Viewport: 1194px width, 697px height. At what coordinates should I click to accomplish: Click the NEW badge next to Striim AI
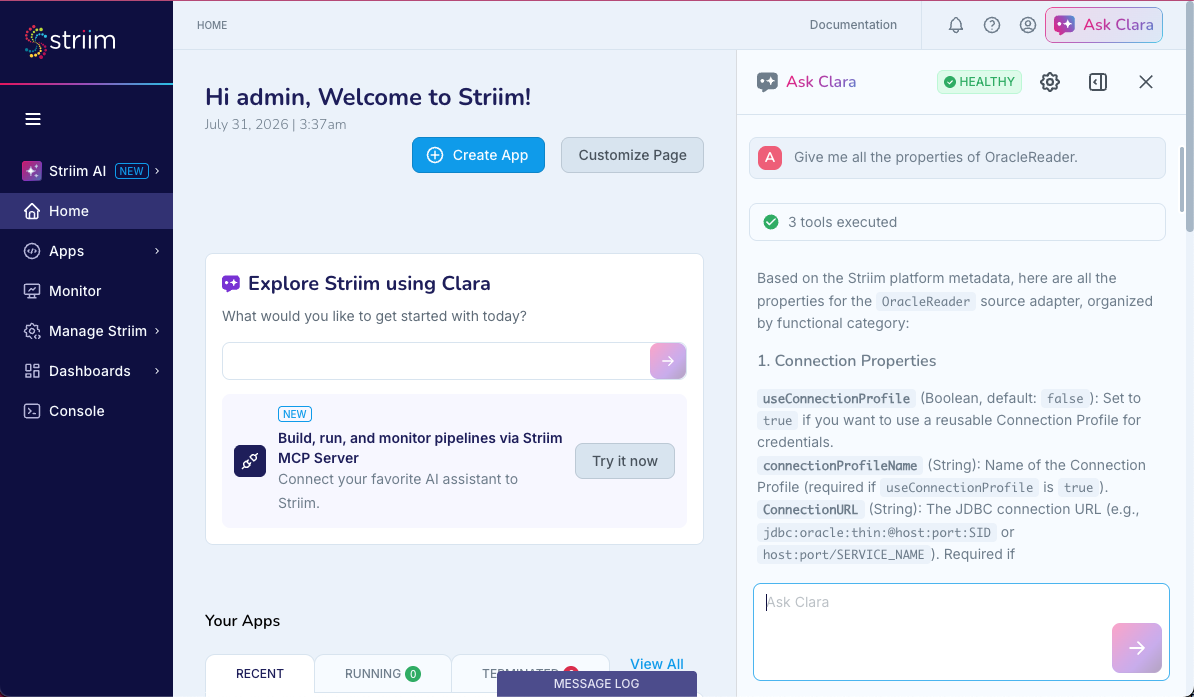(x=132, y=171)
